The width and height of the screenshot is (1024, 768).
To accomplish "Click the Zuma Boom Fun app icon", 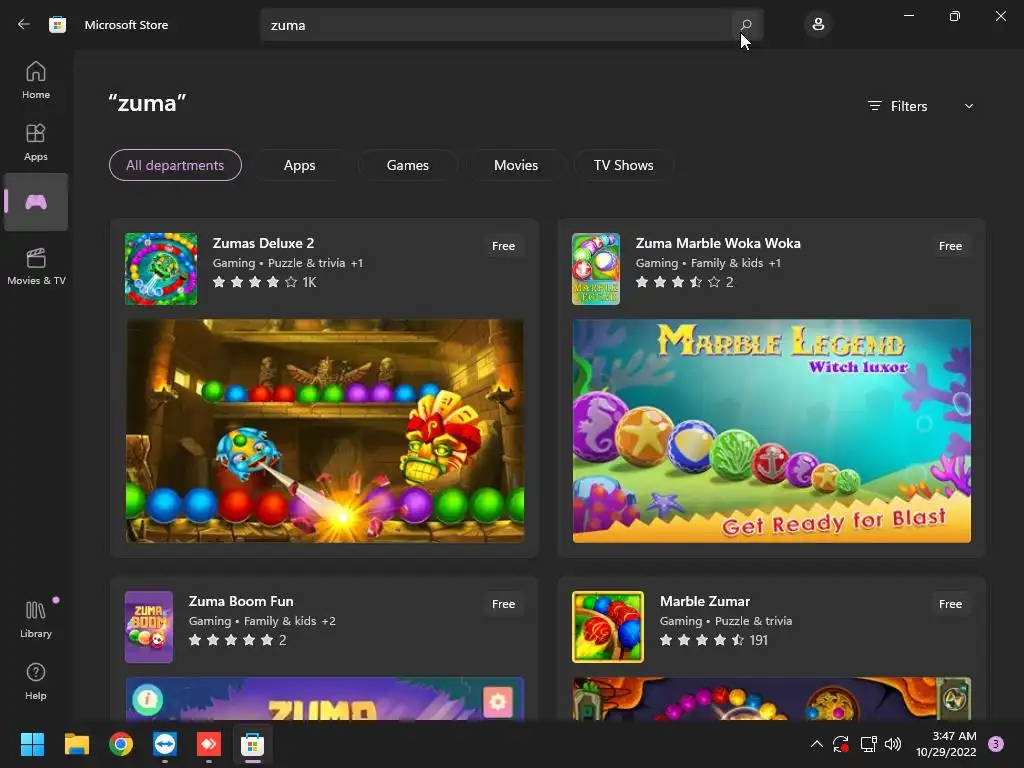I will coord(149,627).
